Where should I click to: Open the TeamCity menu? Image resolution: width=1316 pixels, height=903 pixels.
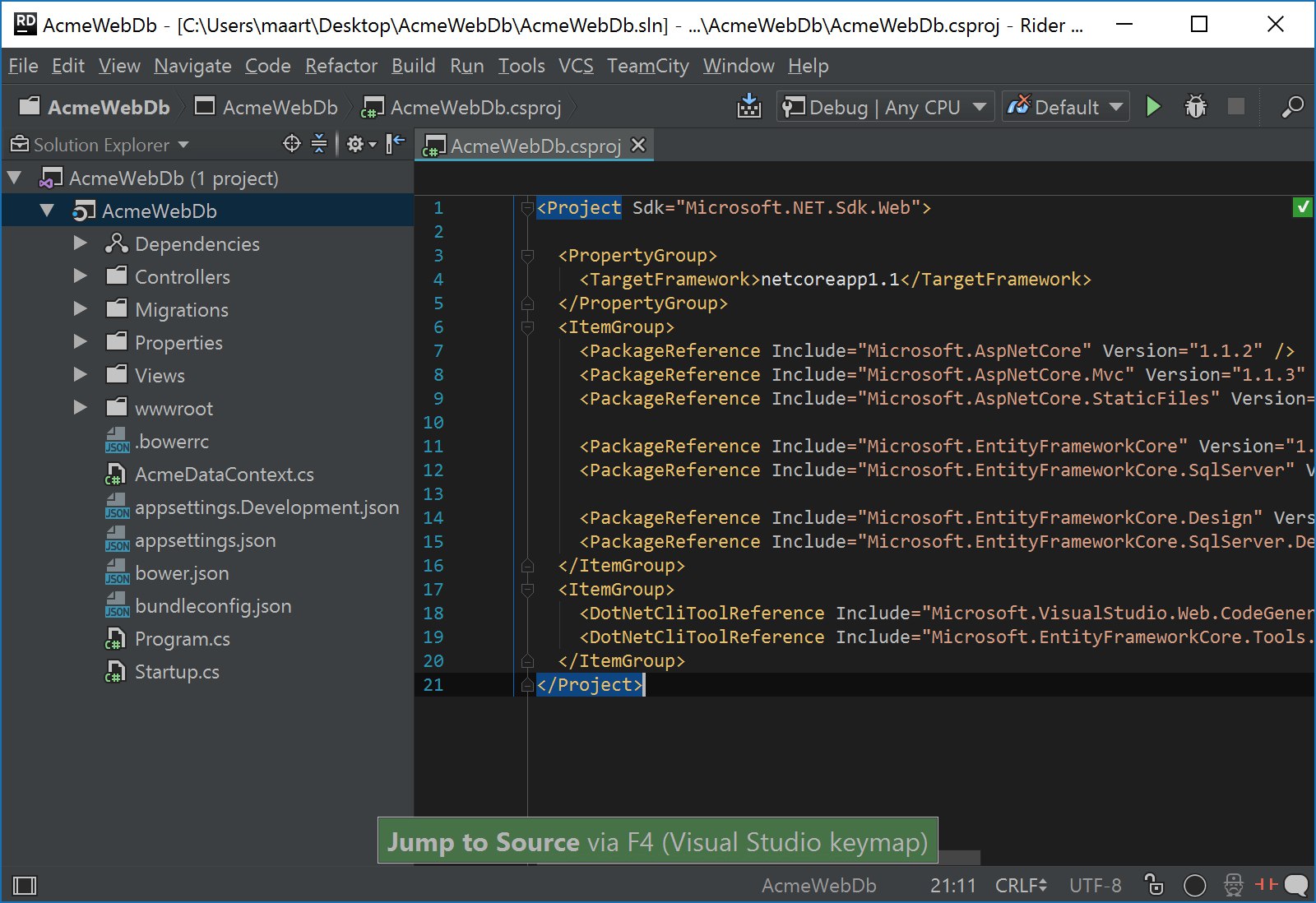point(648,66)
